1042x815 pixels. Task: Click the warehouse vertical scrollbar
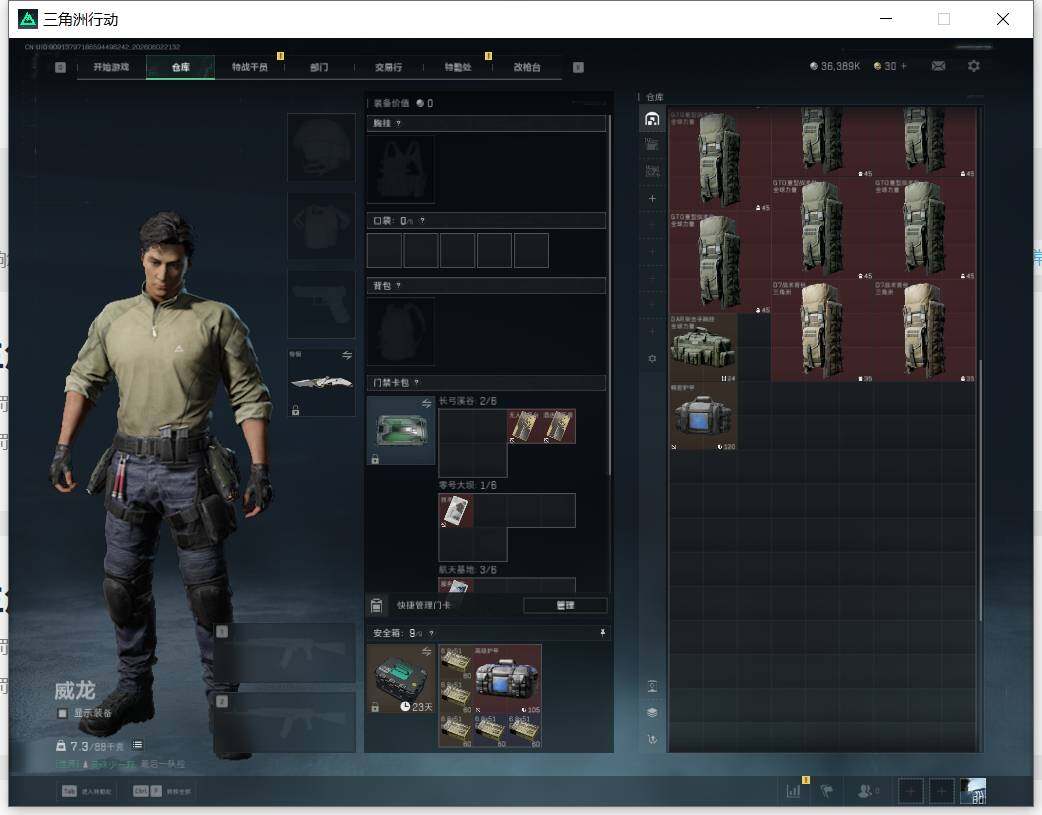point(980,491)
